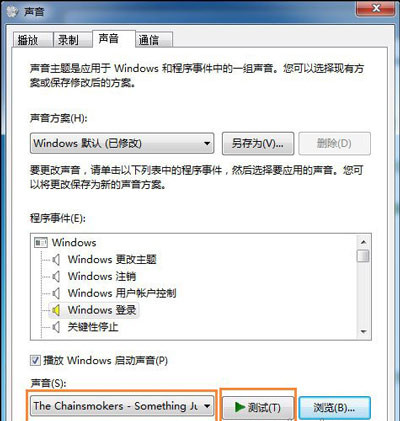Switch to the 播放 tab
The height and width of the screenshot is (421, 400).
tap(33, 40)
